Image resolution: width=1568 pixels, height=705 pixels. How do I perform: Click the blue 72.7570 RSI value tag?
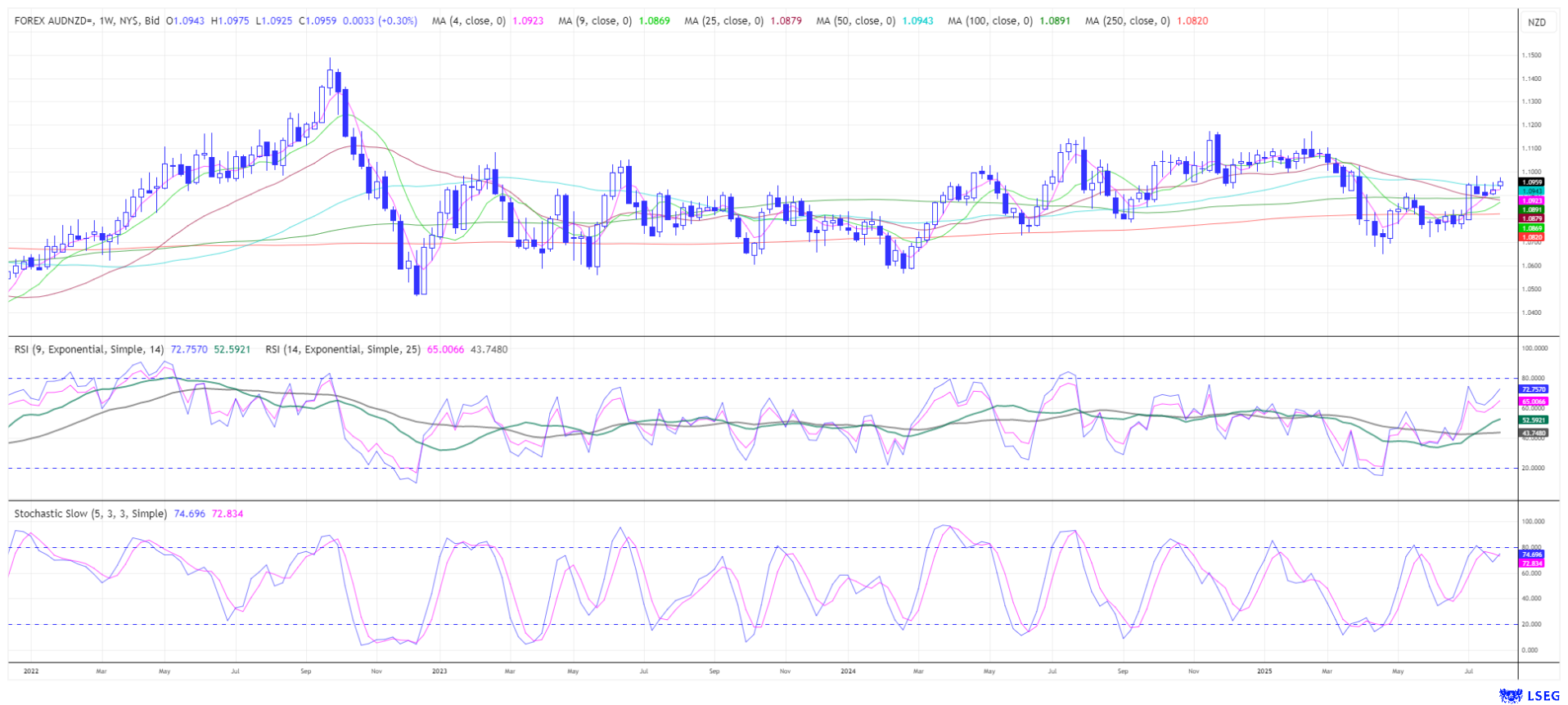(1533, 390)
